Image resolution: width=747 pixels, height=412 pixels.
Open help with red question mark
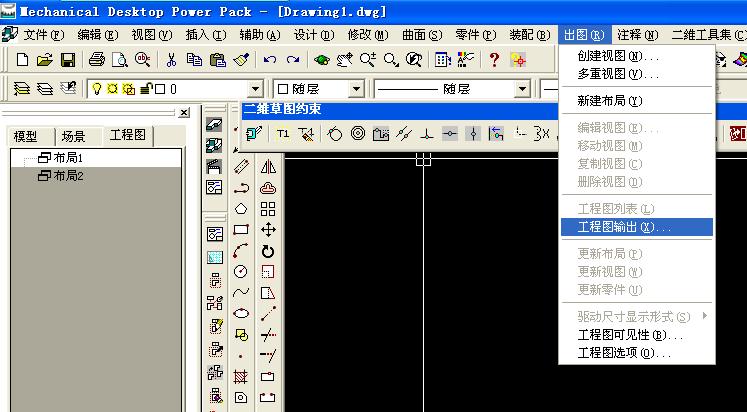(x=495, y=60)
